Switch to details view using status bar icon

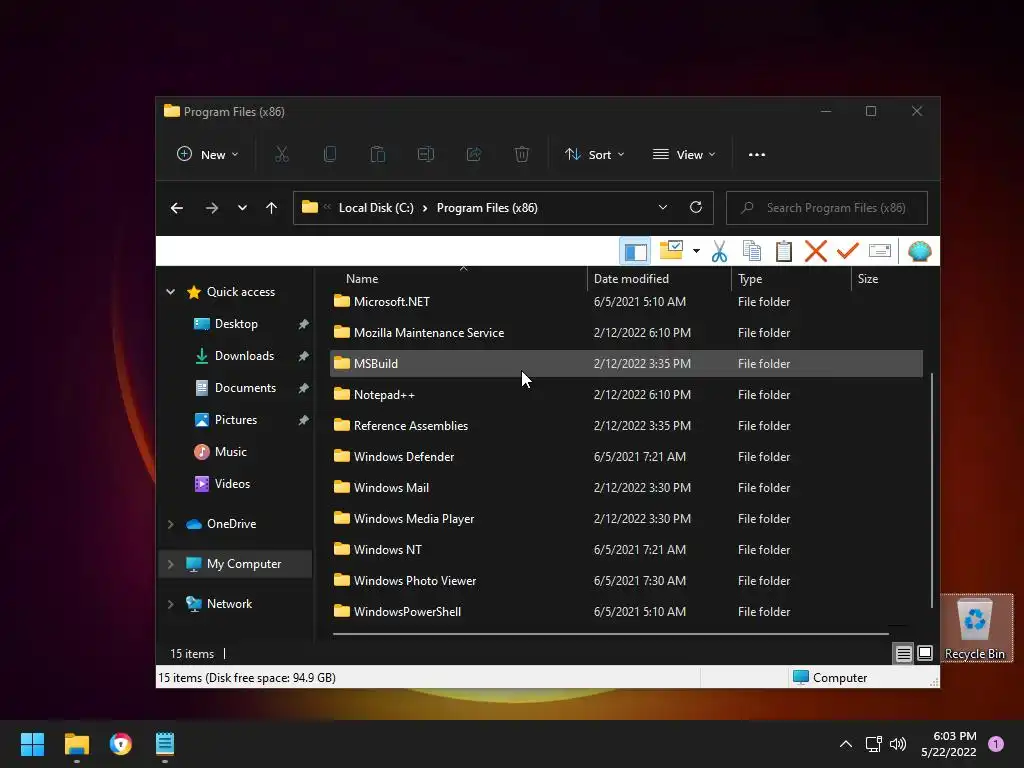tap(904, 653)
